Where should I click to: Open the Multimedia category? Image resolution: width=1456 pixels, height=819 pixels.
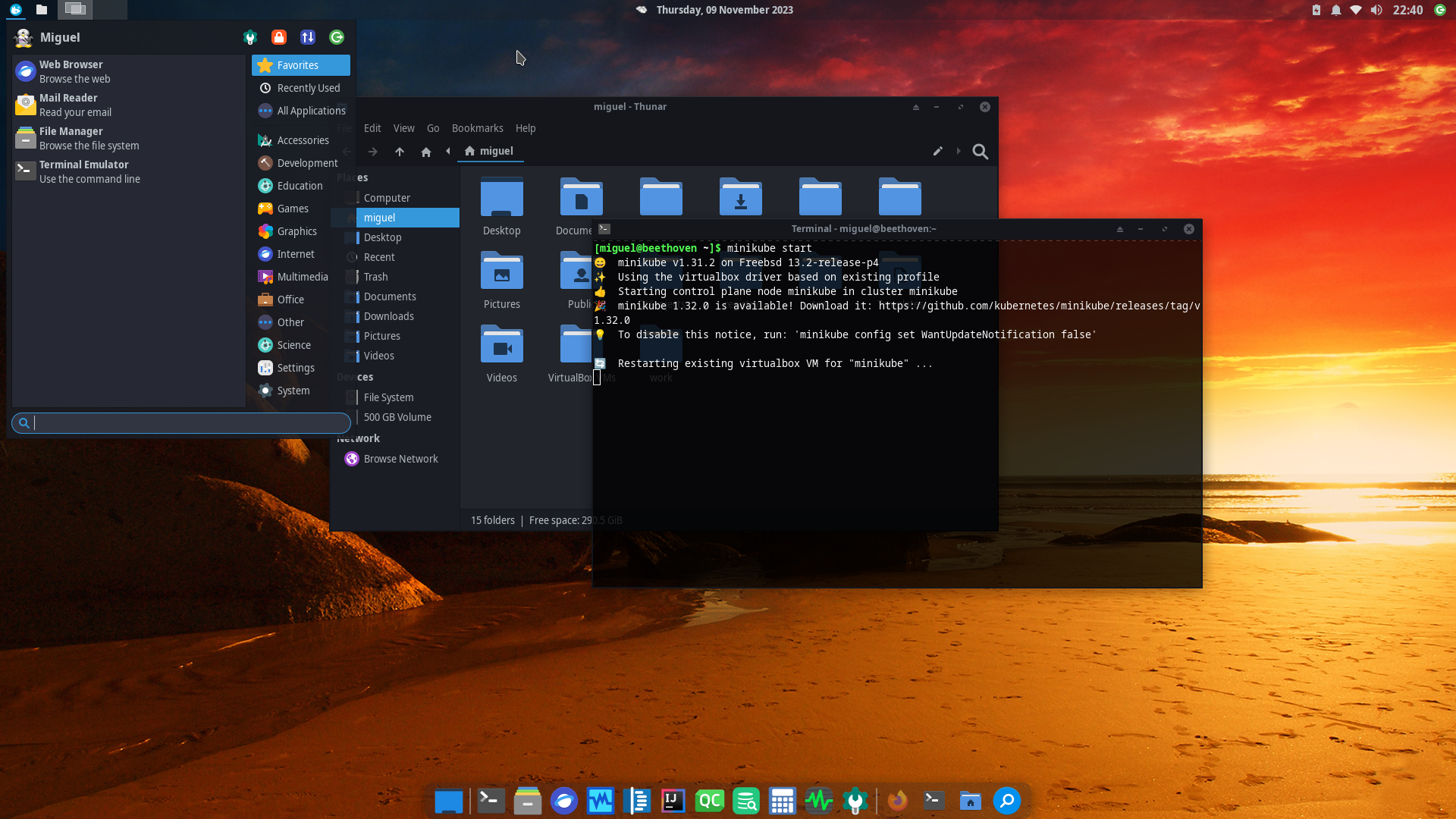coord(301,277)
